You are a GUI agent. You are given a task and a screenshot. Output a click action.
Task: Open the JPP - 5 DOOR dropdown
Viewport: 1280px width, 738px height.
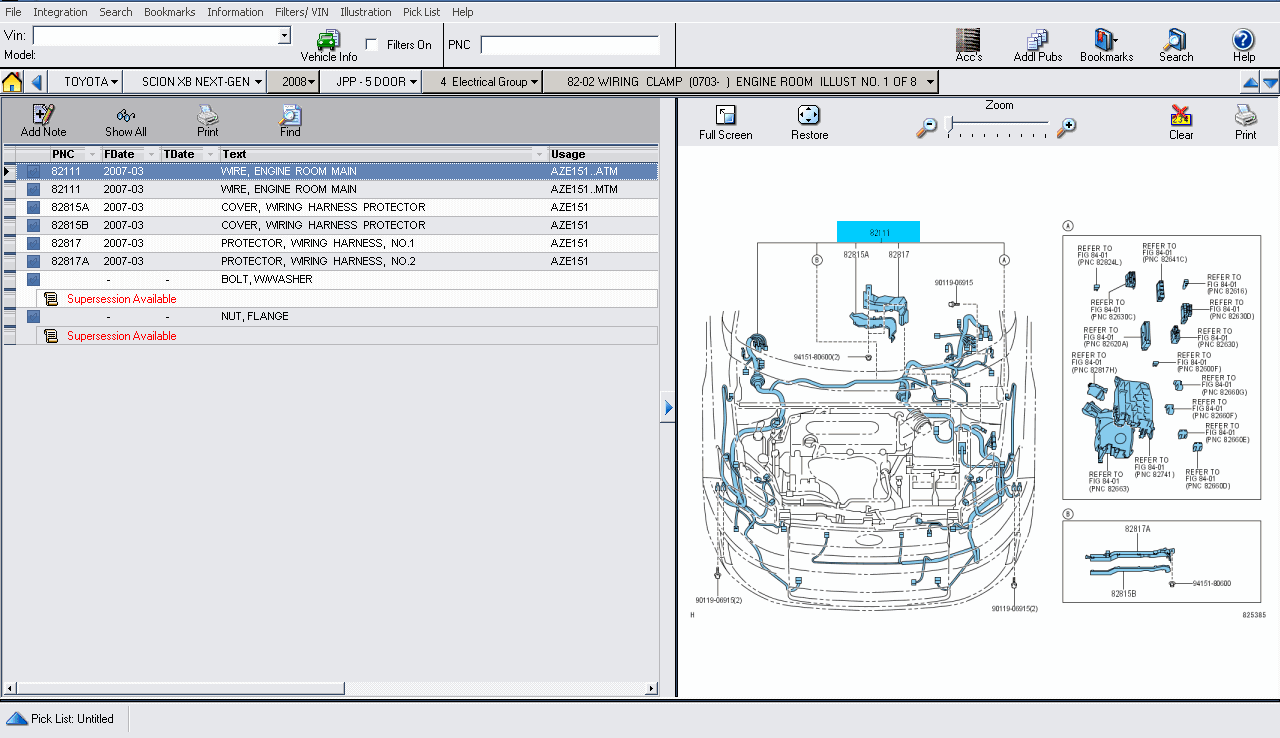coord(371,82)
